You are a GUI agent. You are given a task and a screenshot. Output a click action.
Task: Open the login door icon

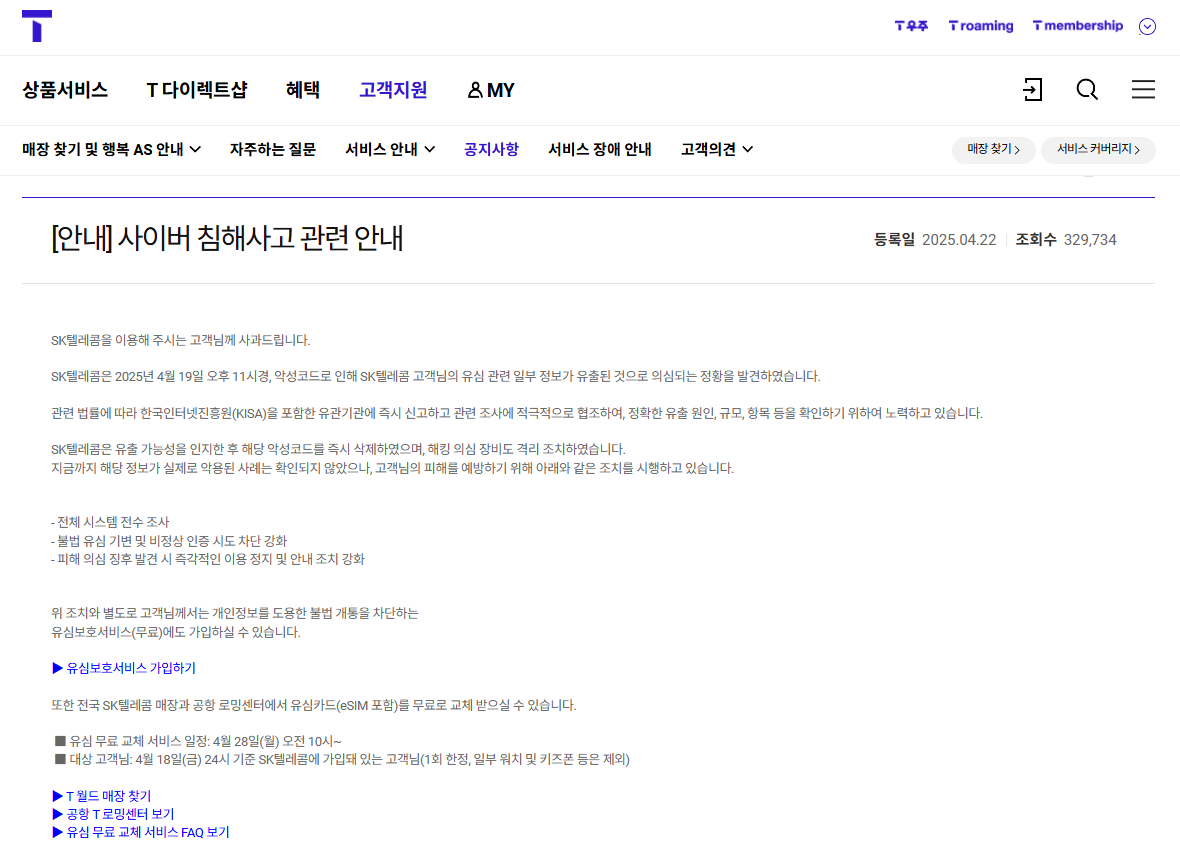coord(1032,90)
